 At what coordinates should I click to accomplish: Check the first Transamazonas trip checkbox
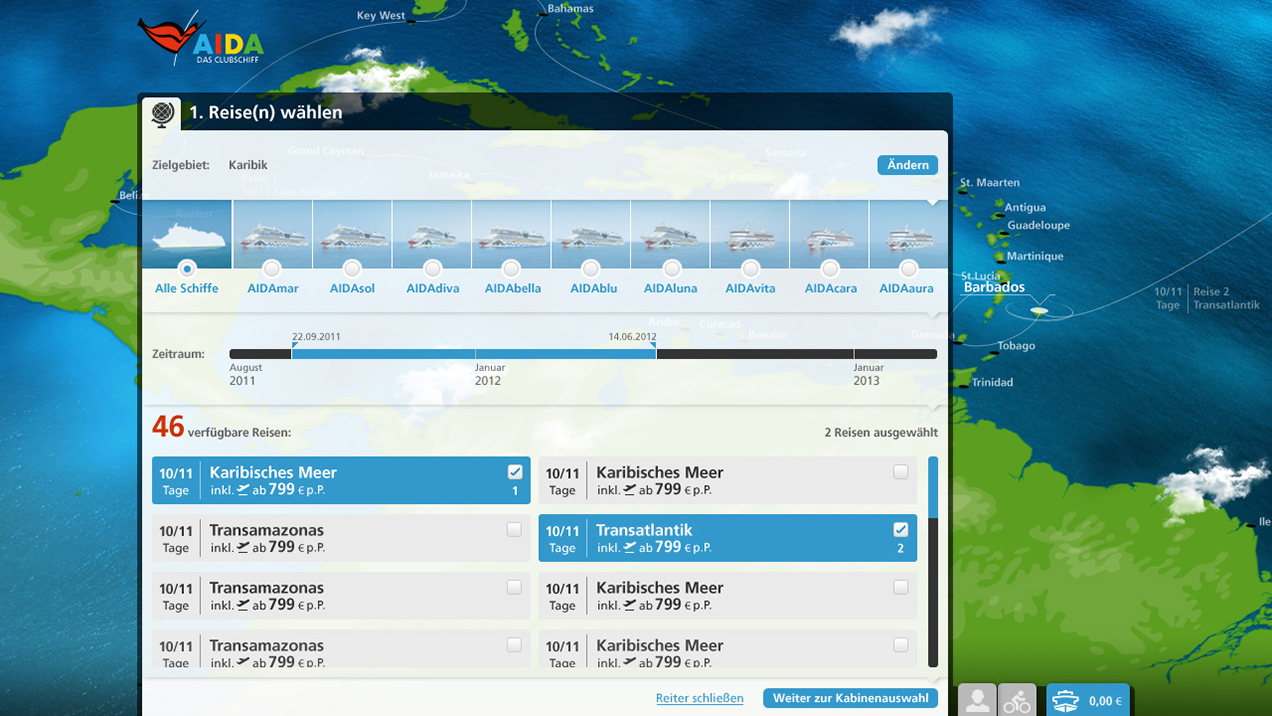[514, 530]
